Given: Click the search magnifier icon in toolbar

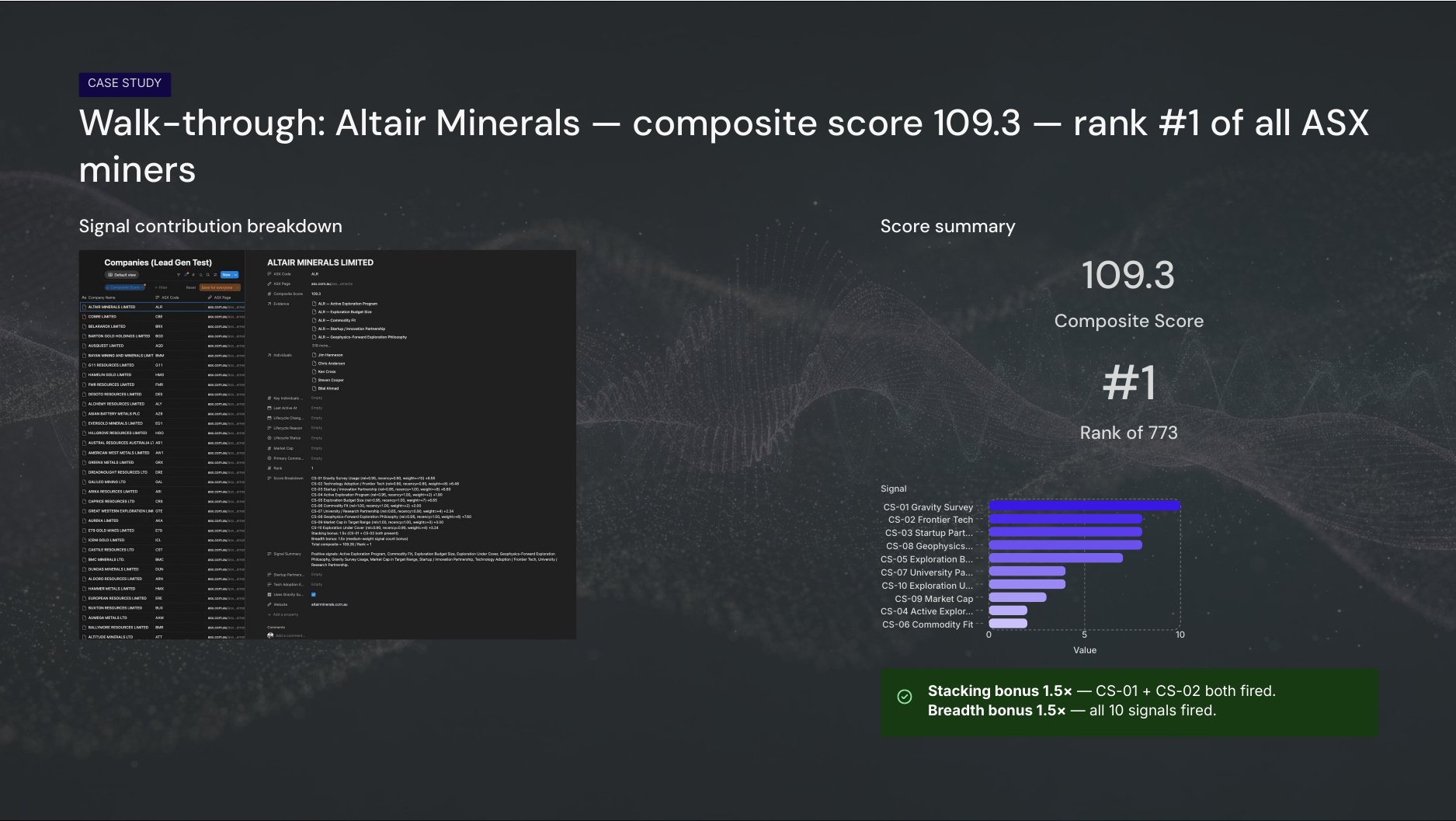Looking at the screenshot, I should pyautogui.click(x=207, y=275).
